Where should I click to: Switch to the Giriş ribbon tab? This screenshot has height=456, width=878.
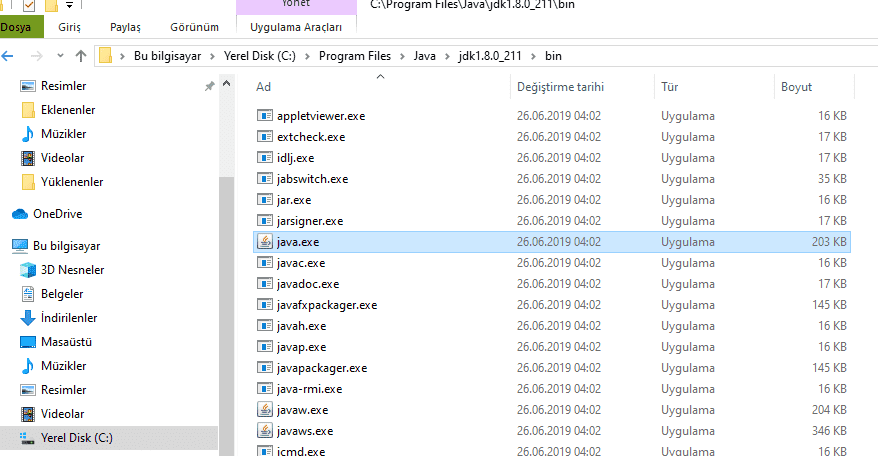tap(69, 27)
